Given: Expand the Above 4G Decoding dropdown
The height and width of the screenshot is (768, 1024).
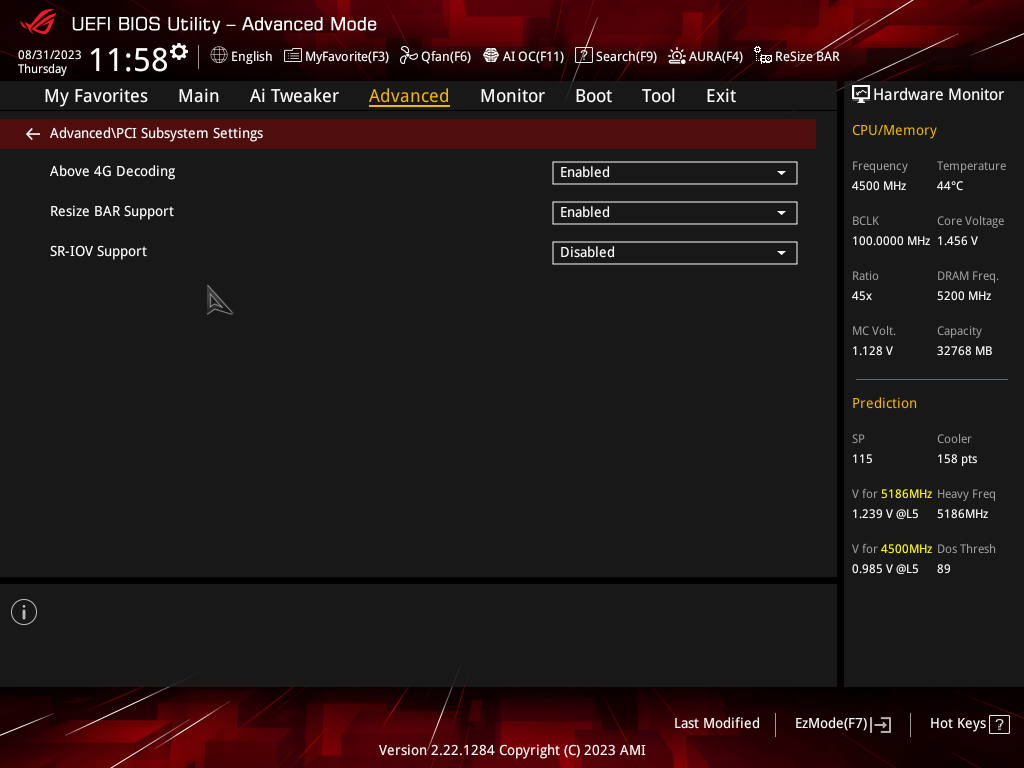Looking at the screenshot, I should [x=675, y=172].
